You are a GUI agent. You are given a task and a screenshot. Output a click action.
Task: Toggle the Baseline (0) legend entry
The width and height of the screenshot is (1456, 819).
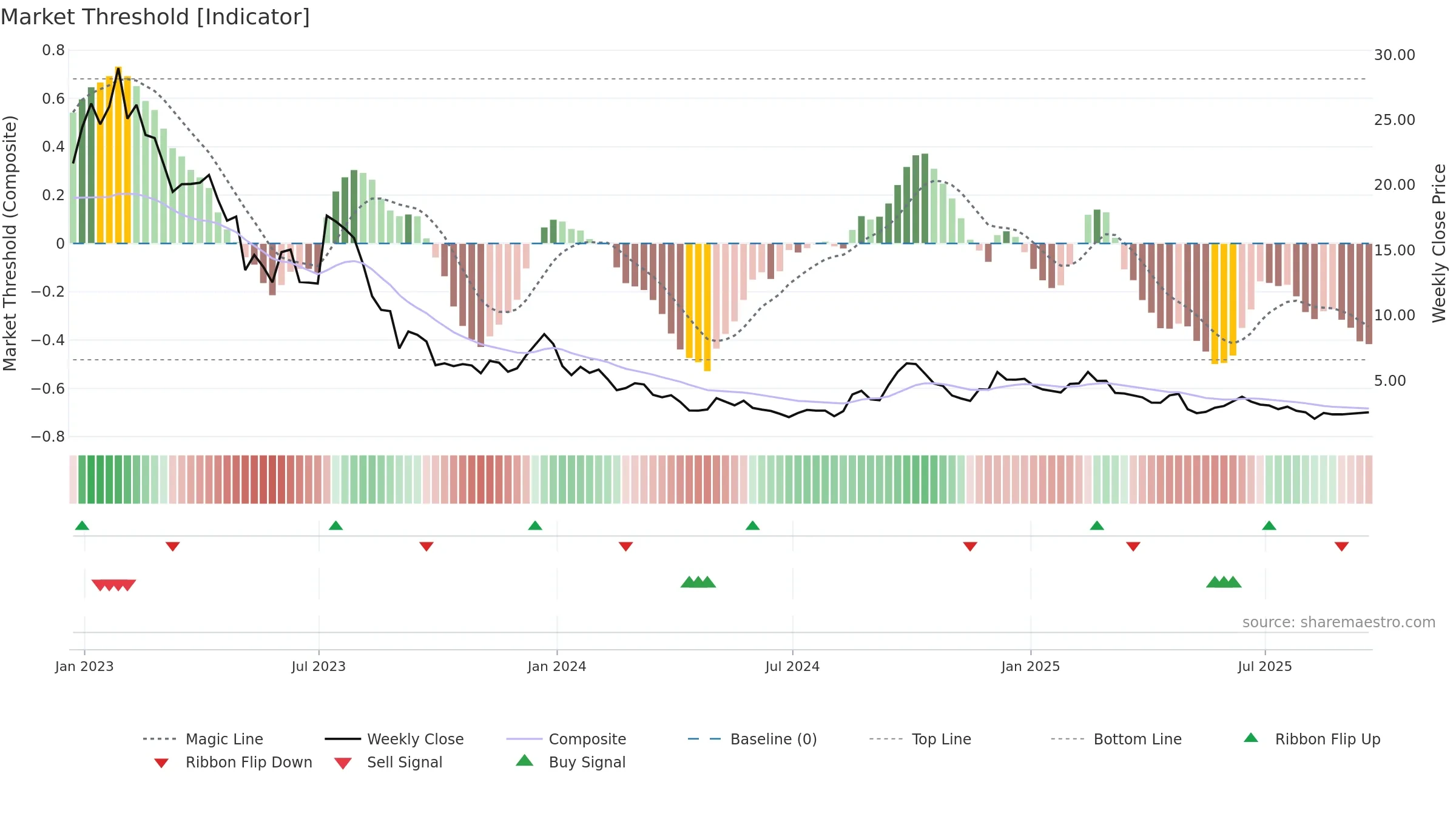tap(752, 739)
